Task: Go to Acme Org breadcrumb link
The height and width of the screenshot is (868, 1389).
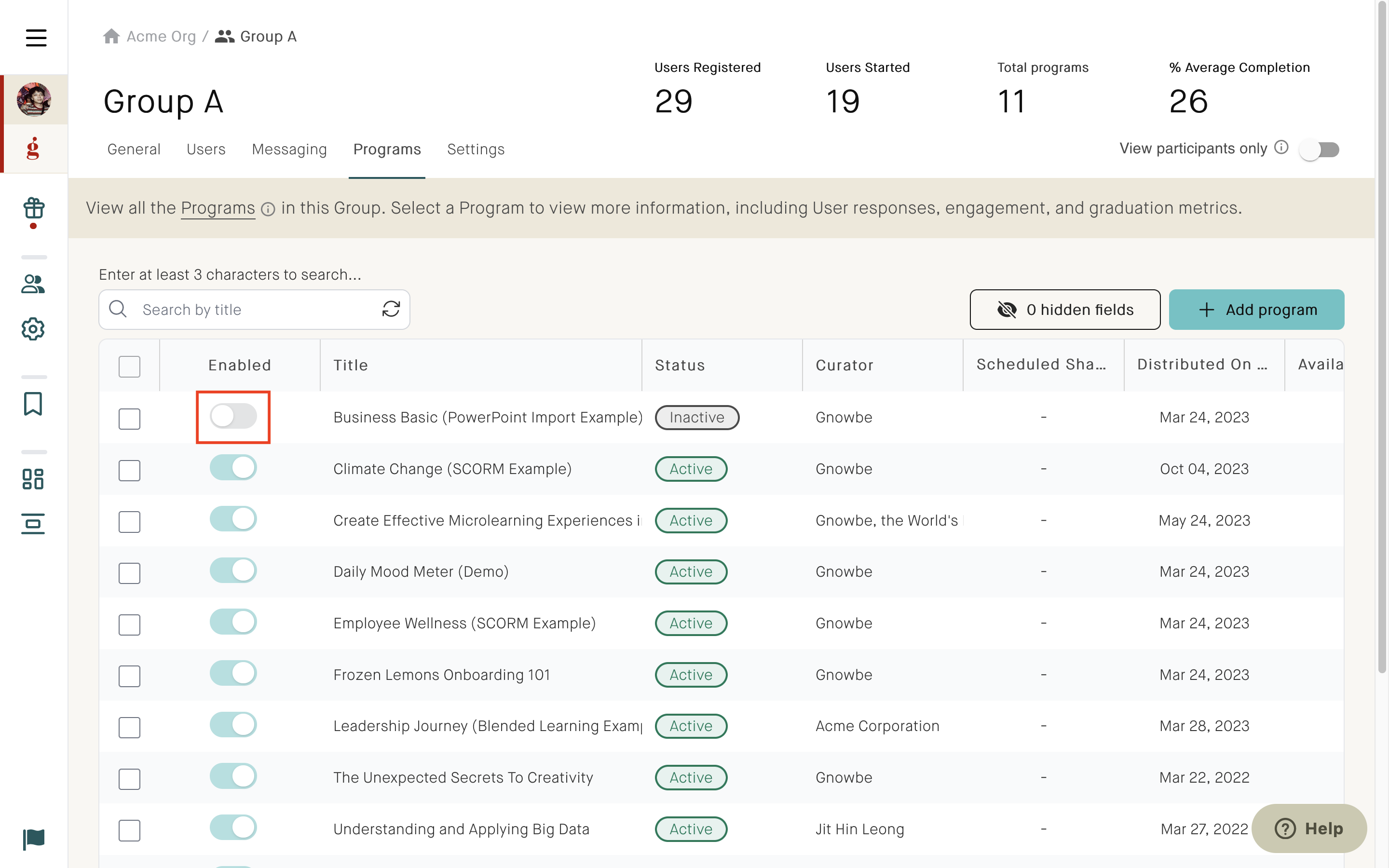Action: point(161,37)
